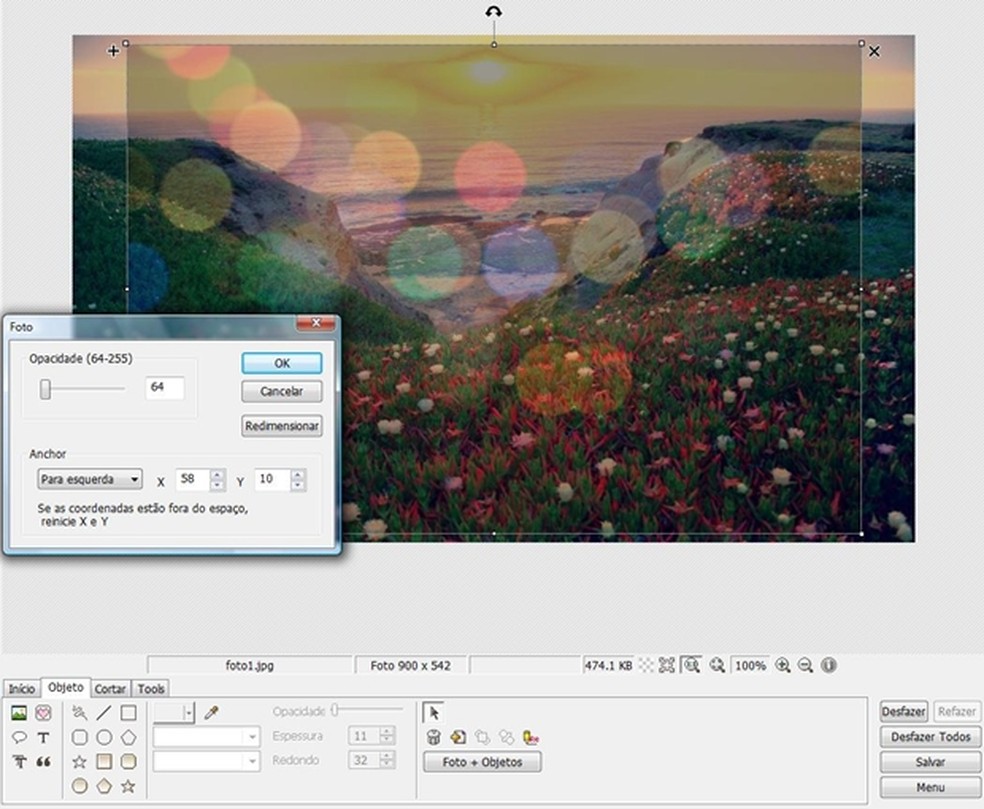Select the speech balloon tool
The image size is (984, 809).
coord(18,737)
